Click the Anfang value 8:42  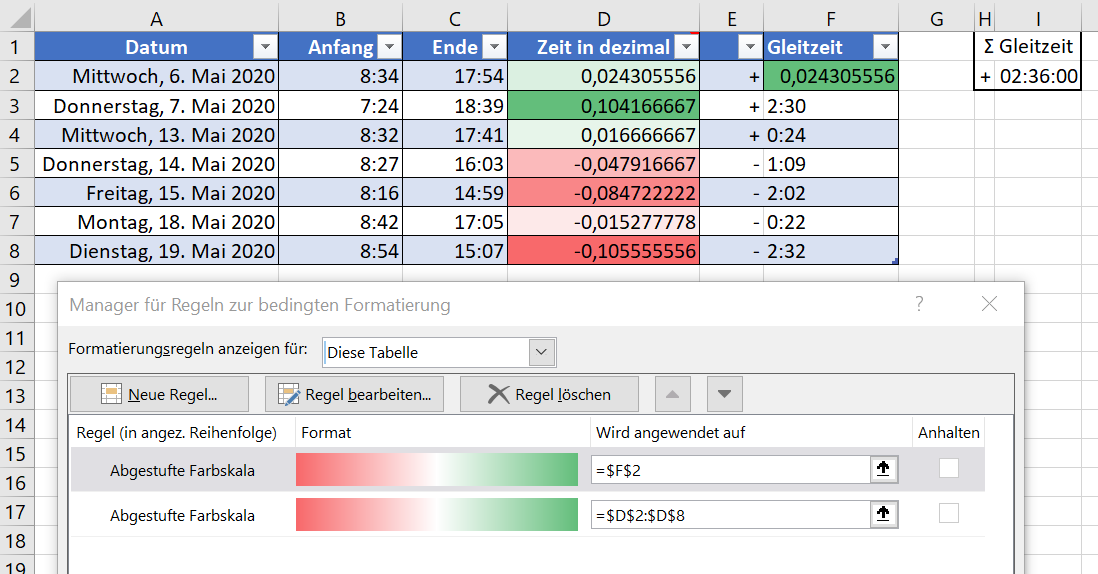tap(341, 222)
